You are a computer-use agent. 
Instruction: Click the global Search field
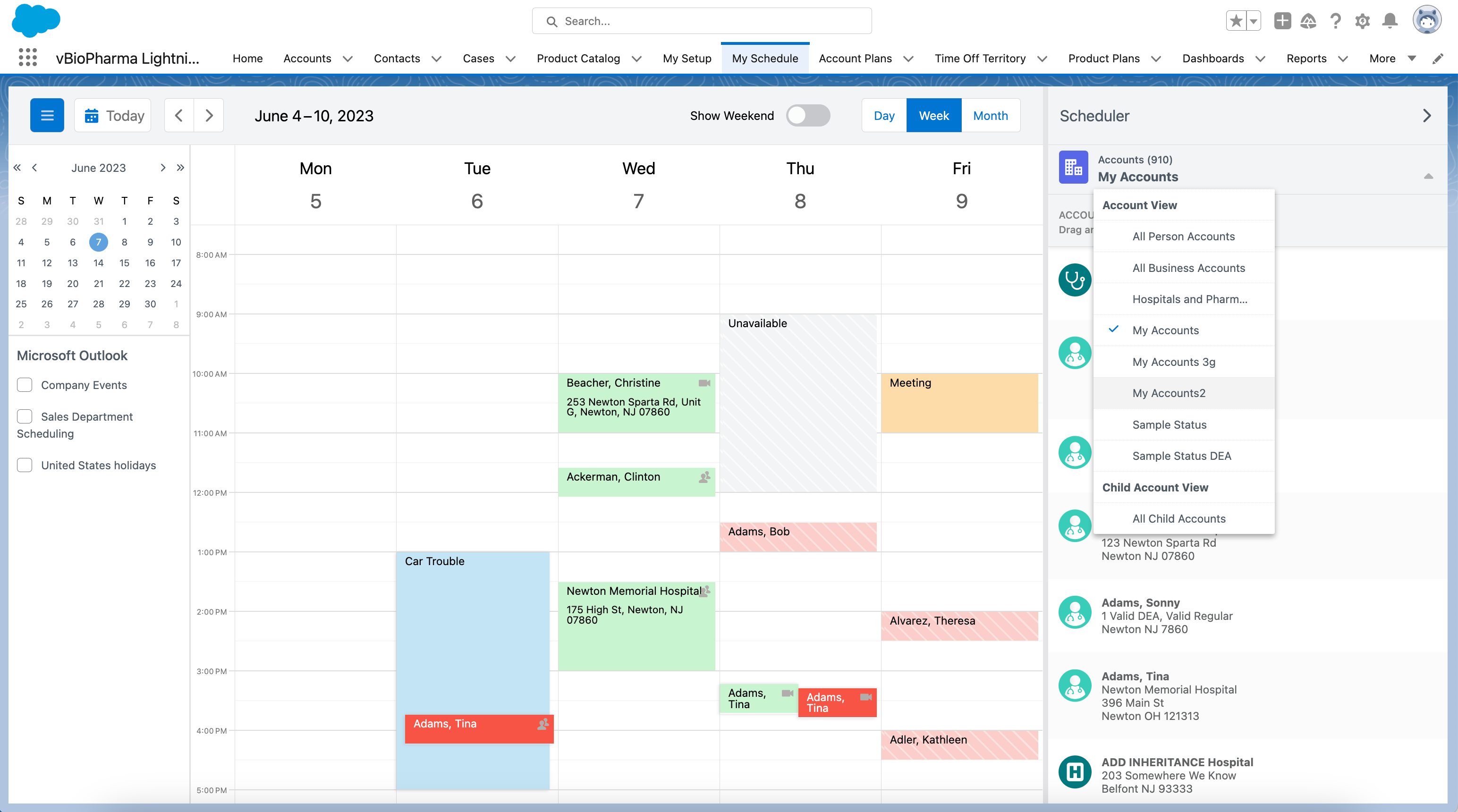click(x=701, y=21)
